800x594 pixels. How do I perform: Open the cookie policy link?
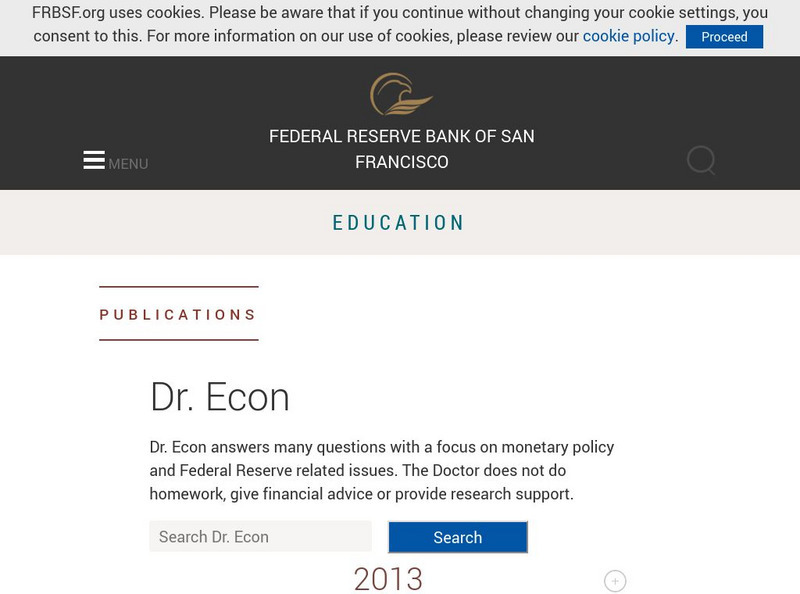[x=628, y=36]
